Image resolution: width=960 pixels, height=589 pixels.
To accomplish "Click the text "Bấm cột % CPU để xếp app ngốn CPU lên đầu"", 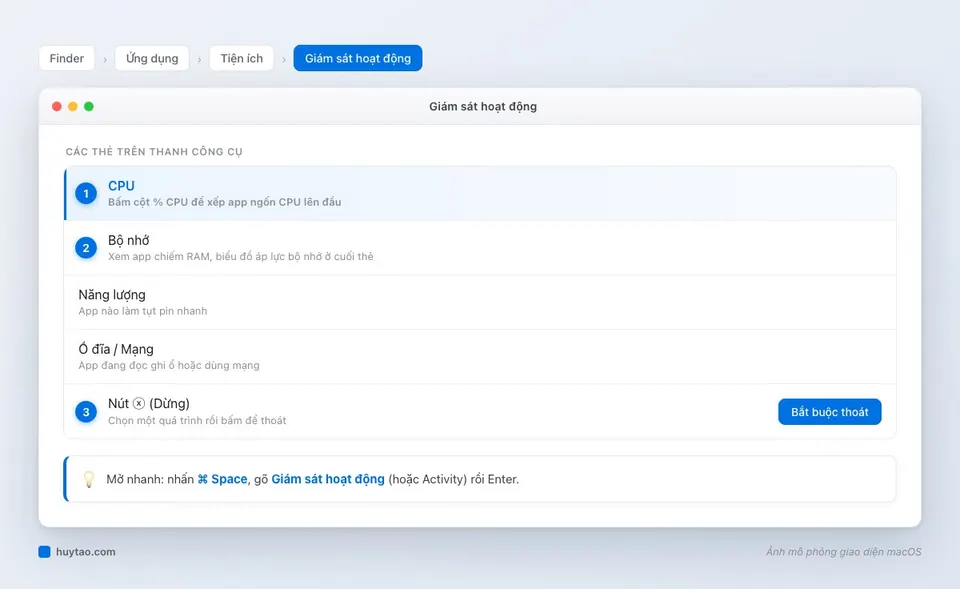I will coord(225,202).
